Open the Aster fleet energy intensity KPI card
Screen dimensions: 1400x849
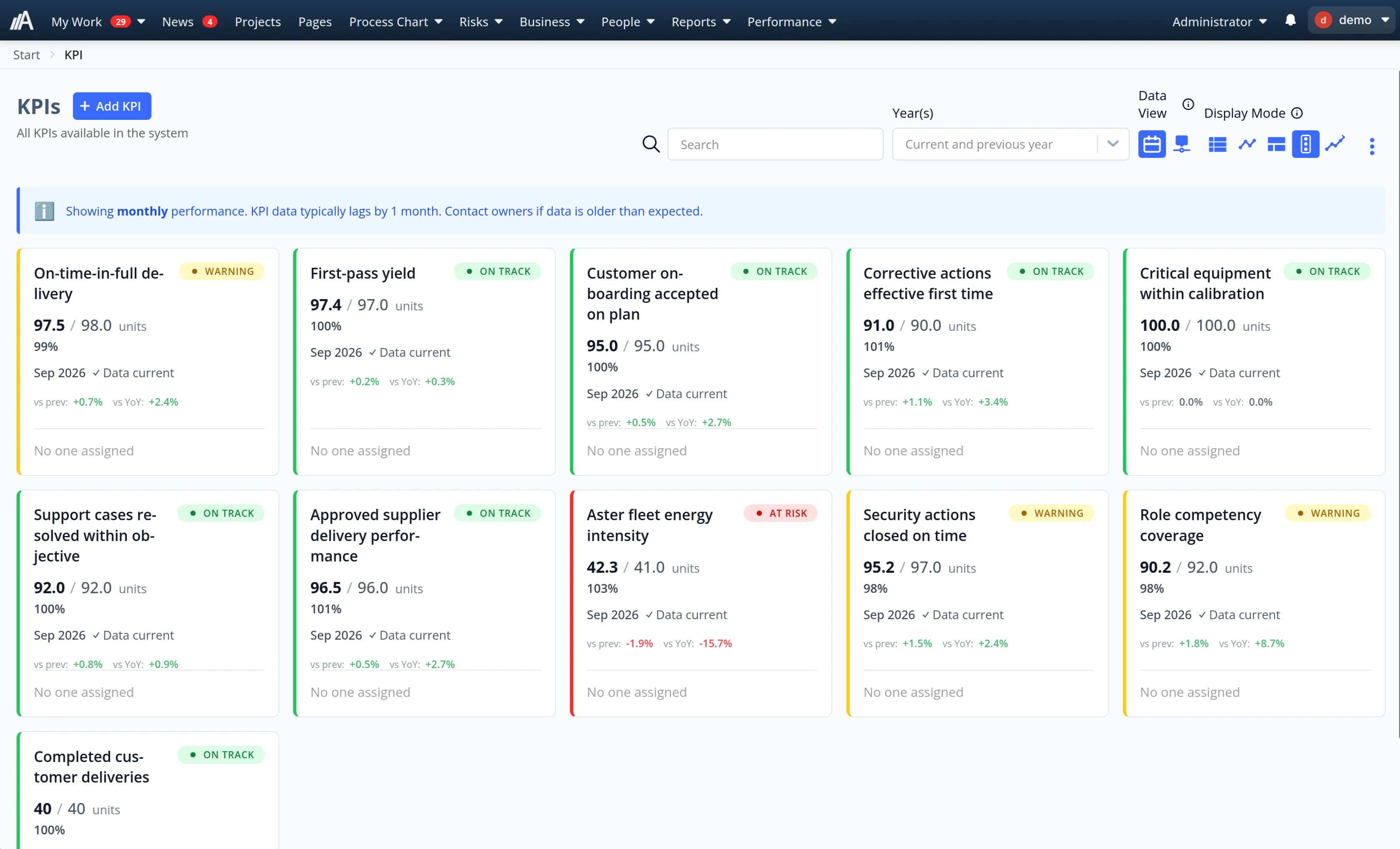[700, 603]
